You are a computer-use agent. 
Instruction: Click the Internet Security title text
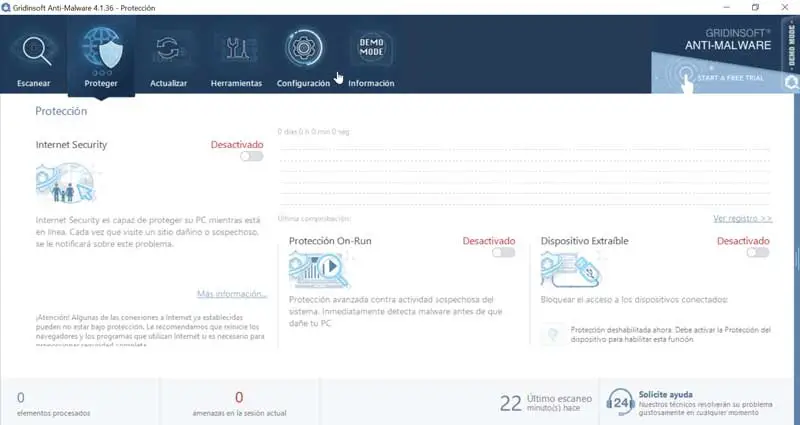coord(71,145)
